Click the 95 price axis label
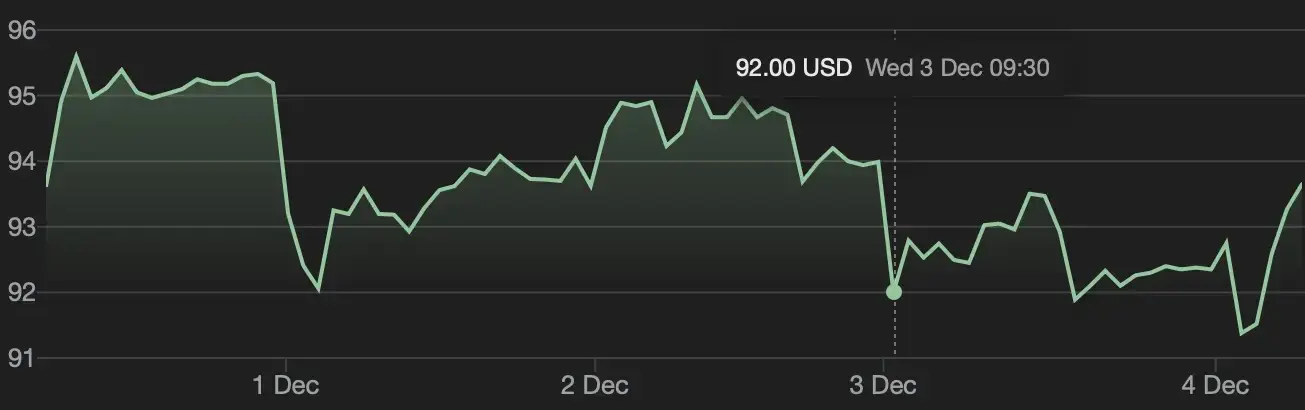This screenshot has height=410, width=1305. (x=22, y=97)
